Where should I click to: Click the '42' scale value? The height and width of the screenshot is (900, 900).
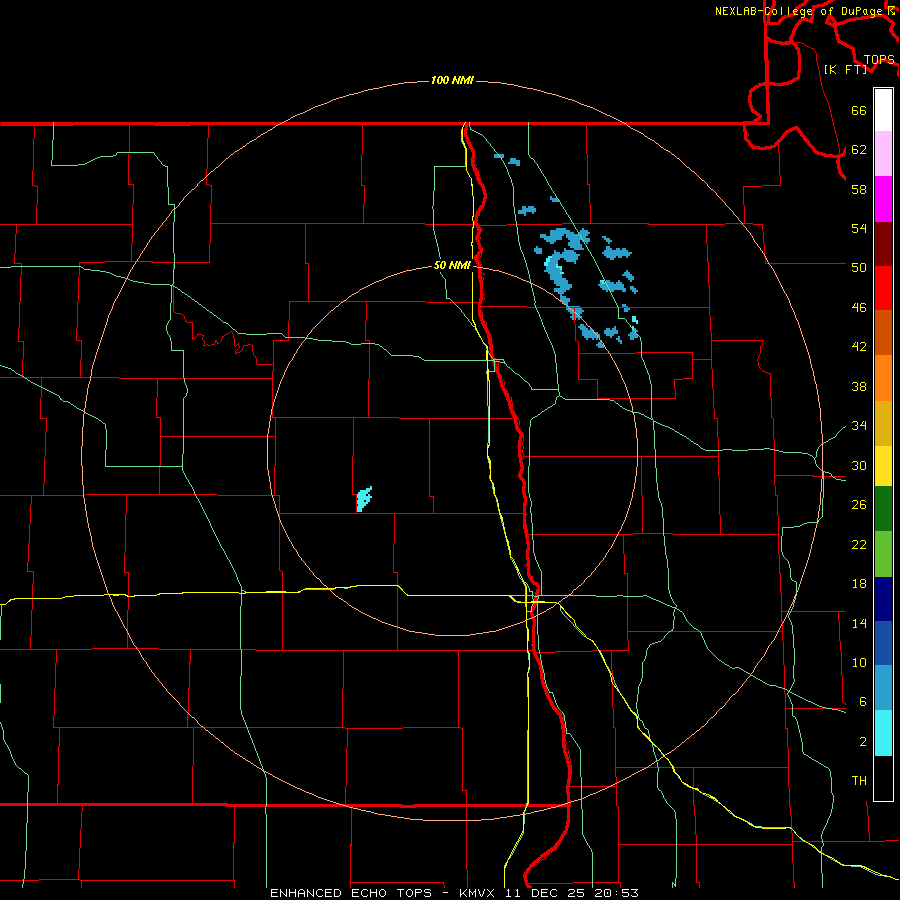(859, 347)
